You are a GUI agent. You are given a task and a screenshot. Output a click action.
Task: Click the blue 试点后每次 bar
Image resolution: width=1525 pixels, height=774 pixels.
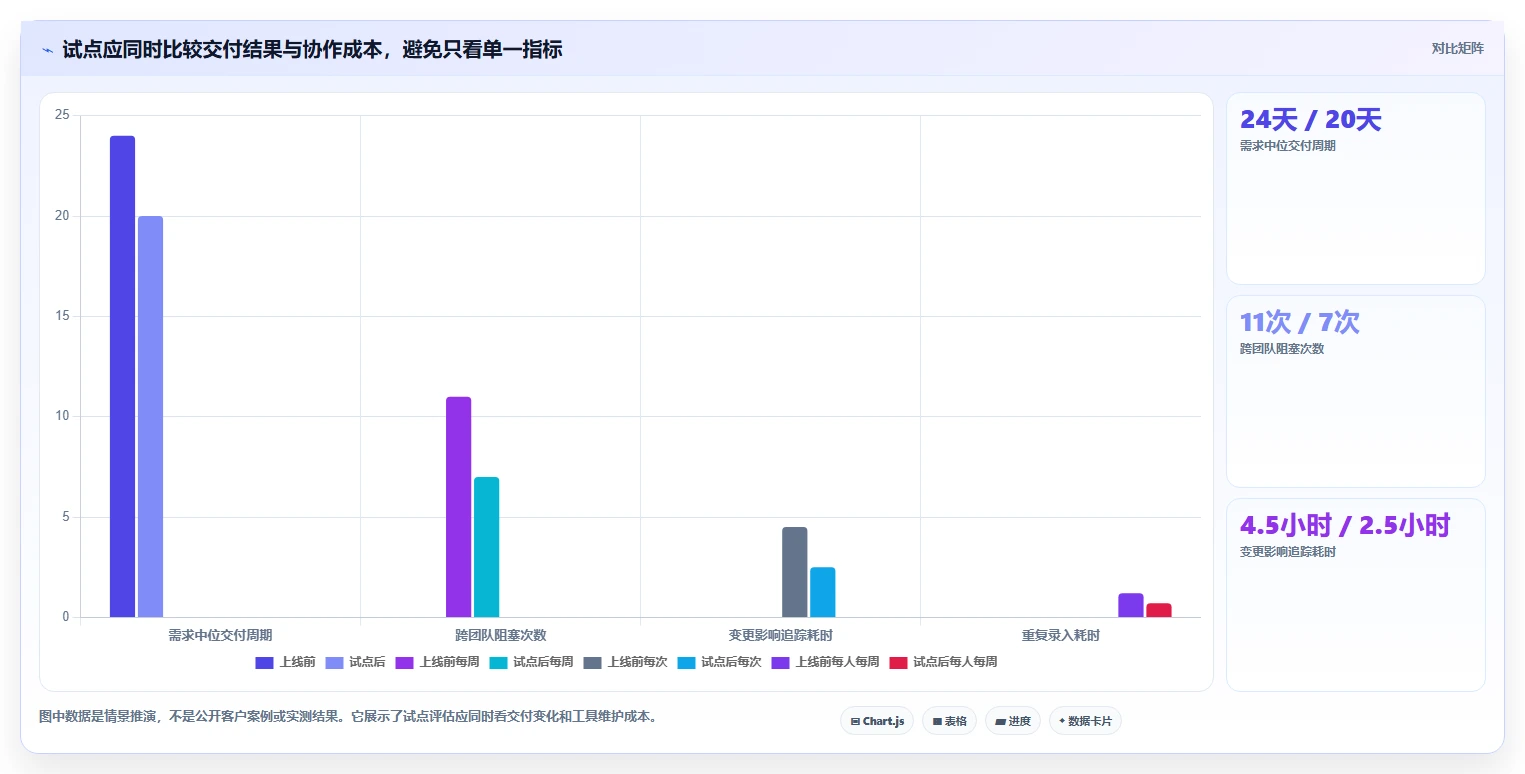click(x=822, y=592)
